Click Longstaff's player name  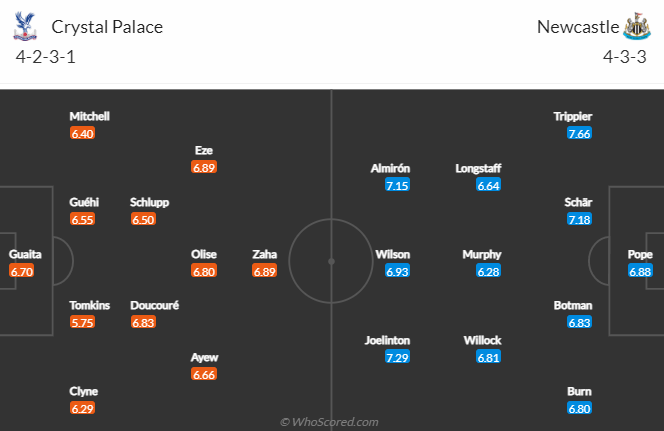pyautogui.click(x=479, y=169)
